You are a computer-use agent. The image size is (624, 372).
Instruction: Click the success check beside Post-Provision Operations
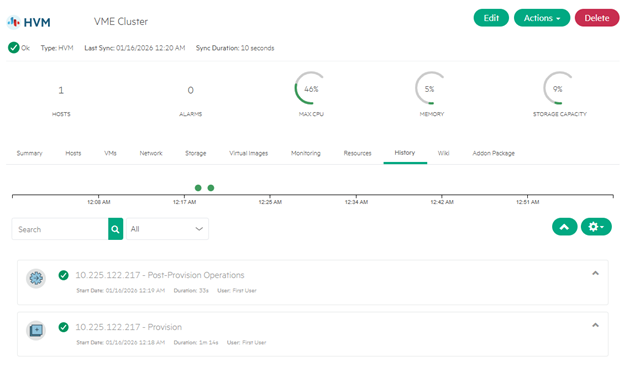(63, 275)
